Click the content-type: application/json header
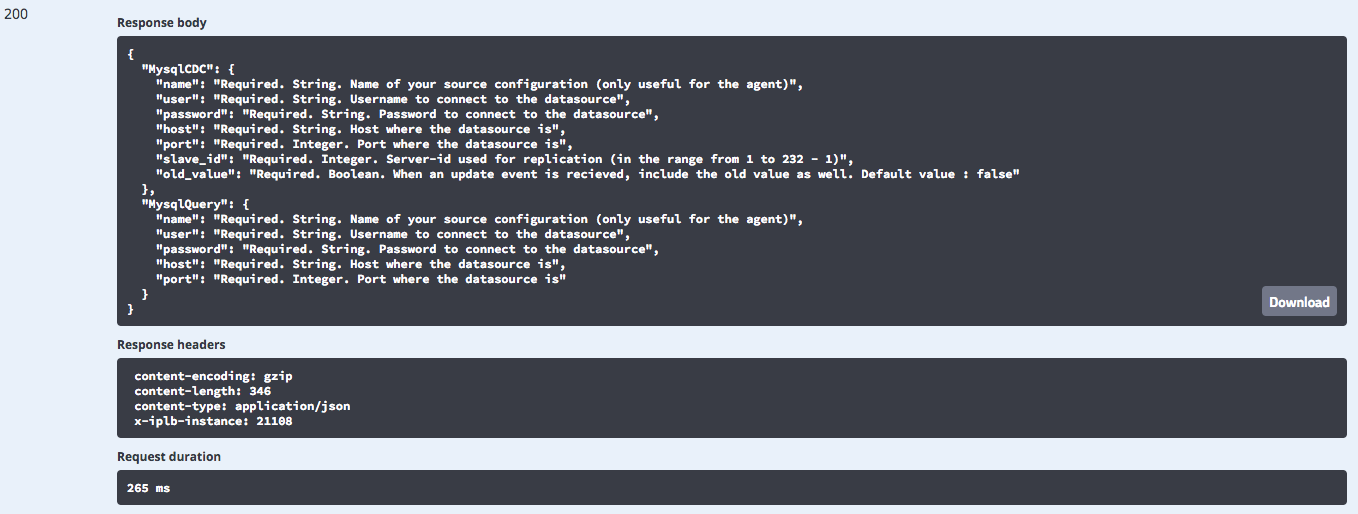The image size is (1358, 514). coord(242,406)
